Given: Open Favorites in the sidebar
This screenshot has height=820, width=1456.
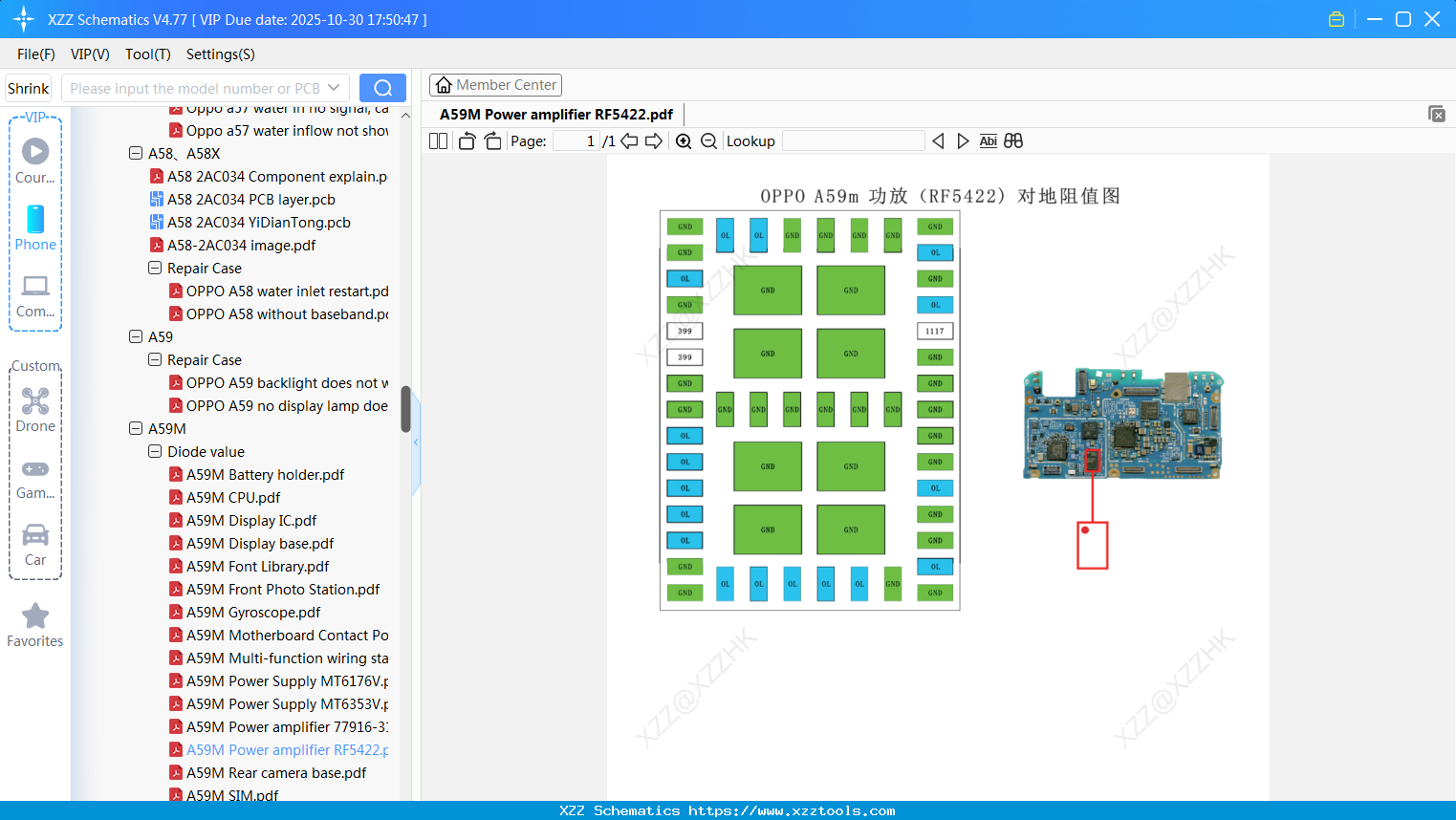Looking at the screenshot, I should tap(35, 625).
